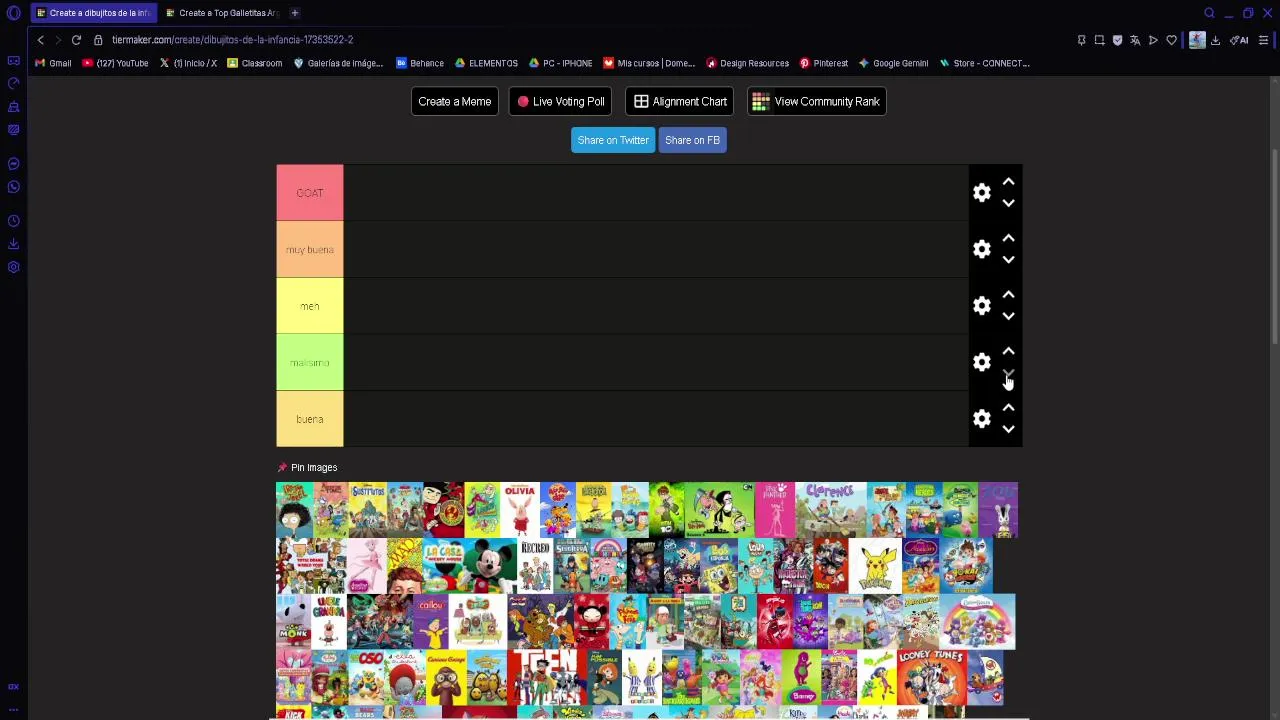Open PC - IPHONE bookmark
The width and height of the screenshot is (1280, 720).
pos(560,63)
